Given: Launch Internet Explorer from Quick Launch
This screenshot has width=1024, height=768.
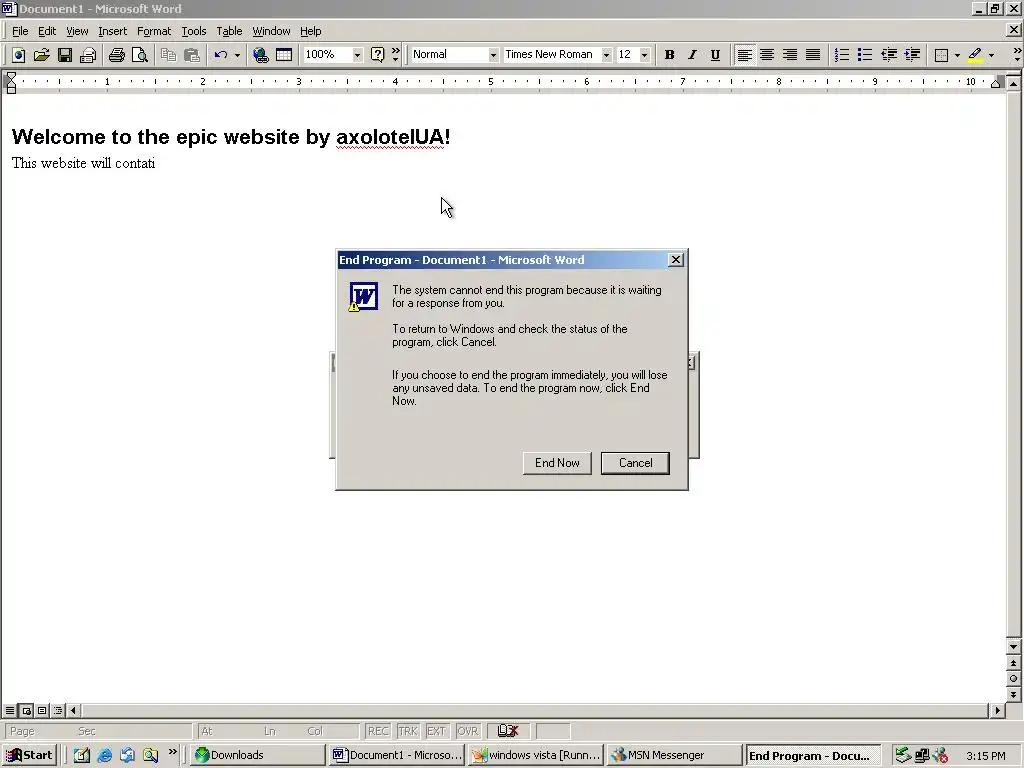Looking at the screenshot, I should (104, 756).
